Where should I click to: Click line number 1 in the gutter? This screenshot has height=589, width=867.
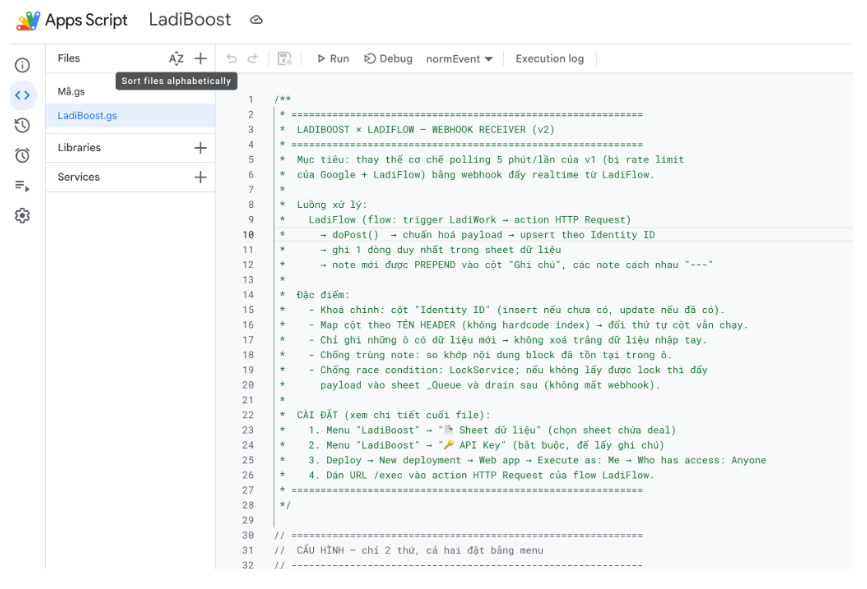250,100
